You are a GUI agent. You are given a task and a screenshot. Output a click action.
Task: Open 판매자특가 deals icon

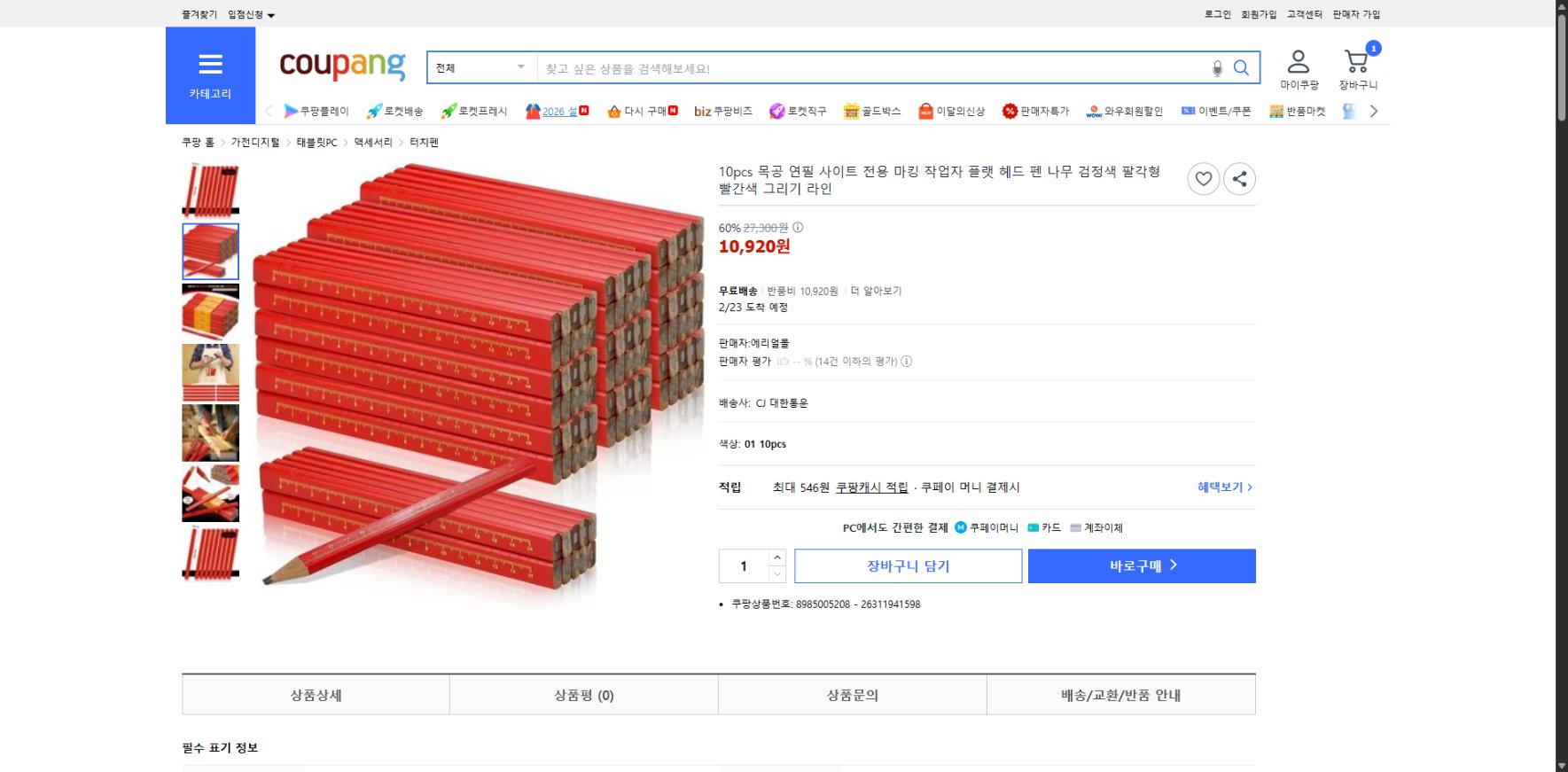(1010, 110)
